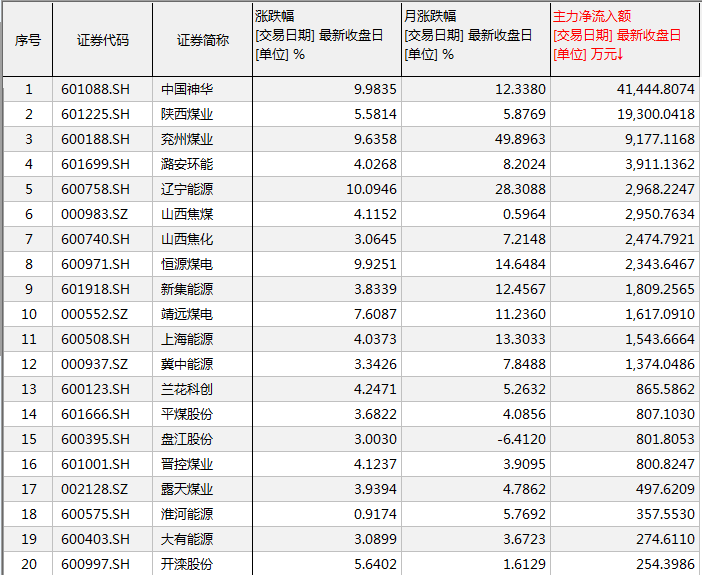Viewport: 702px width, 575px height.
Task: Click stock name 山西焦煤
Action: click(187, 214)
